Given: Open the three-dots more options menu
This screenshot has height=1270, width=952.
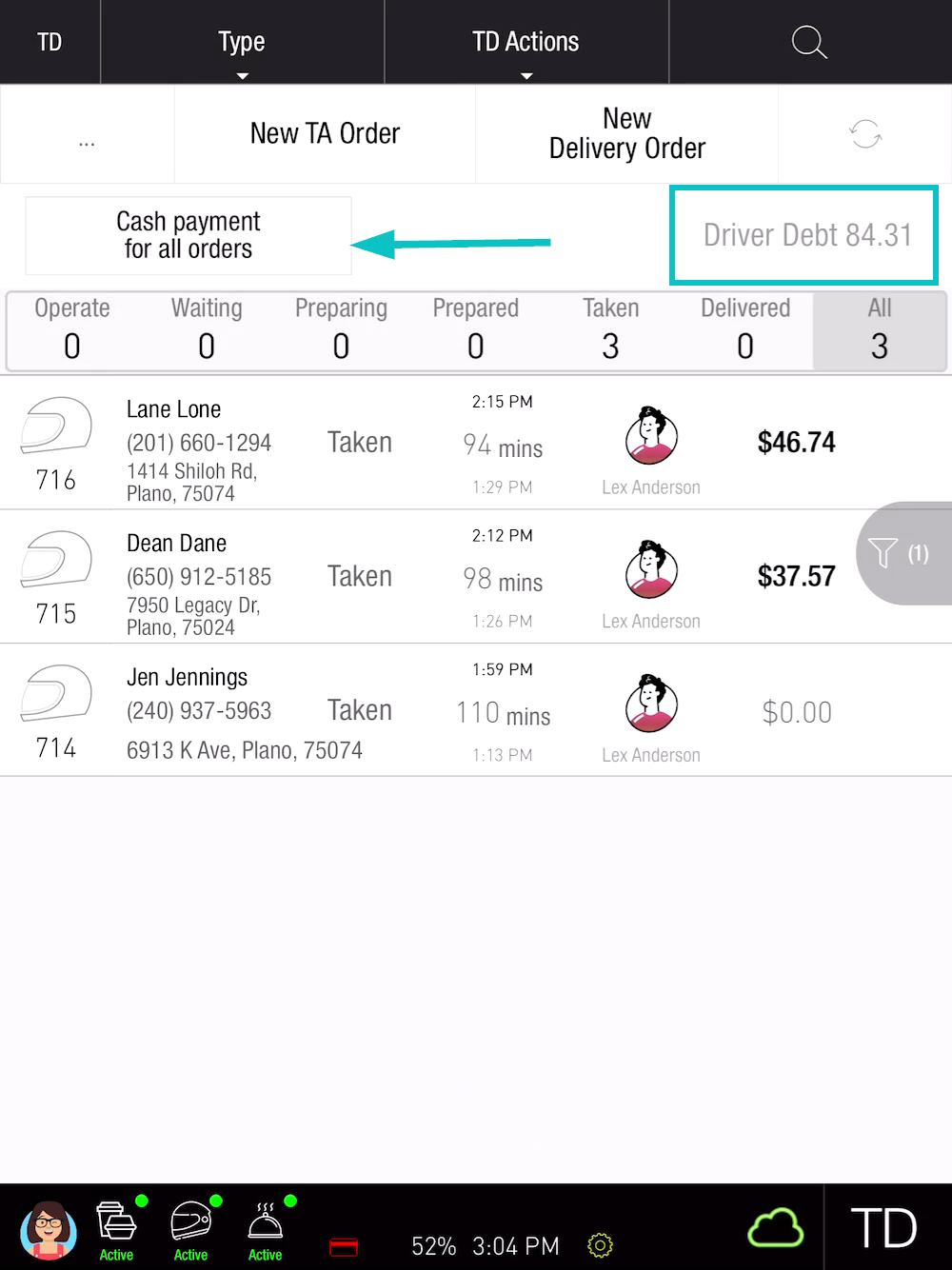Looking at the screenshot, I should [x=87, y=135].
